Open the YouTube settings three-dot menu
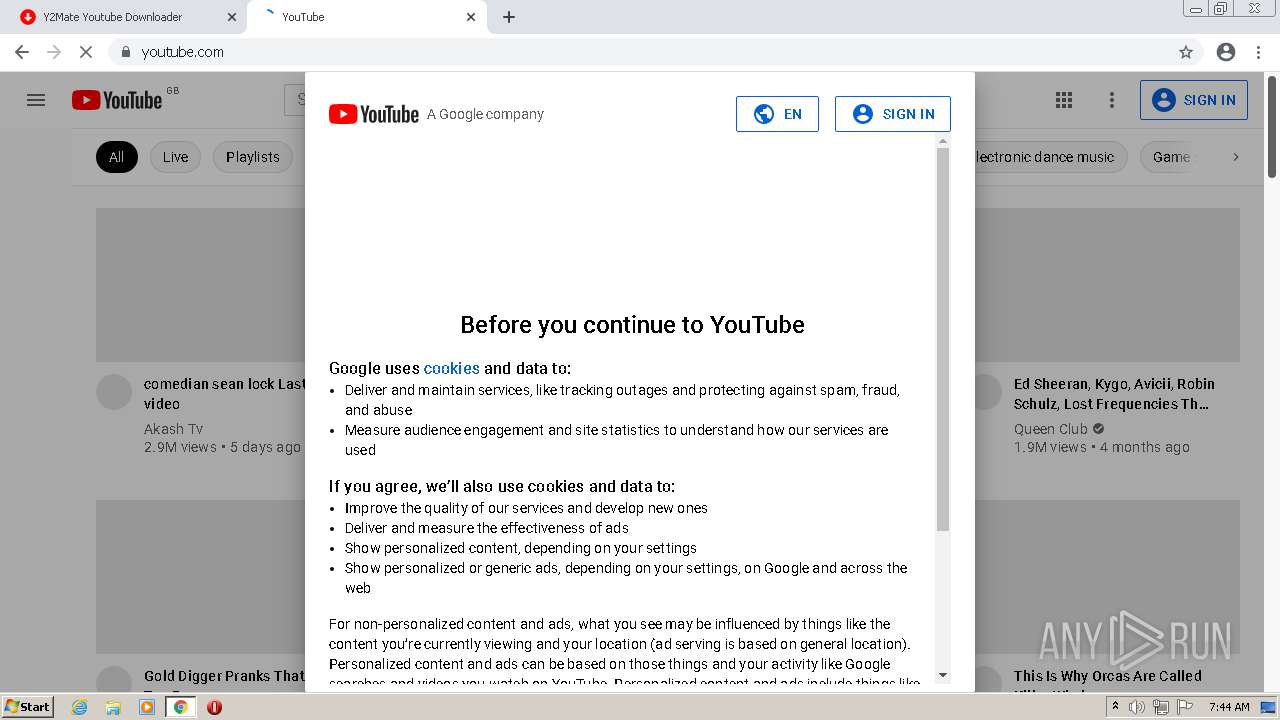 (x=1111, y=100)
